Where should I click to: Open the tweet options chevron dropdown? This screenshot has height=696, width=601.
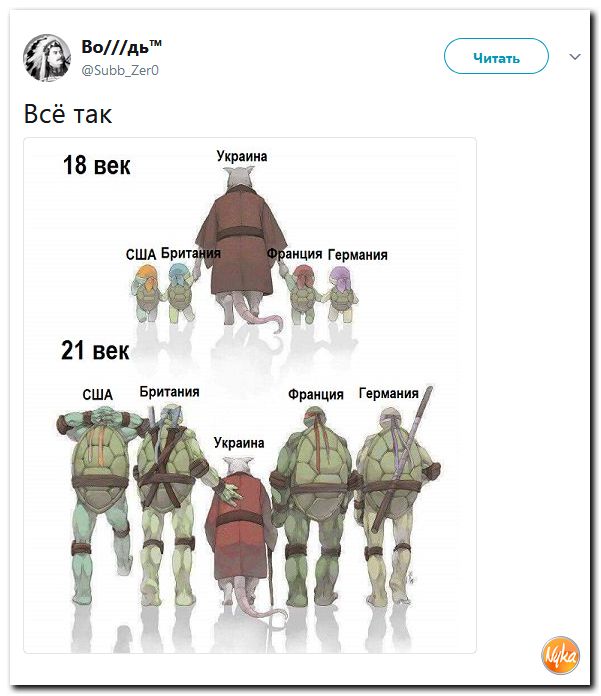click(x=575, y=57)
